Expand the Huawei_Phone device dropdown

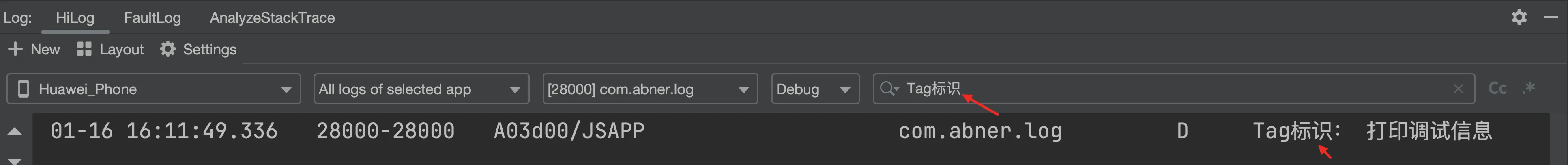[x=153, y=89]
